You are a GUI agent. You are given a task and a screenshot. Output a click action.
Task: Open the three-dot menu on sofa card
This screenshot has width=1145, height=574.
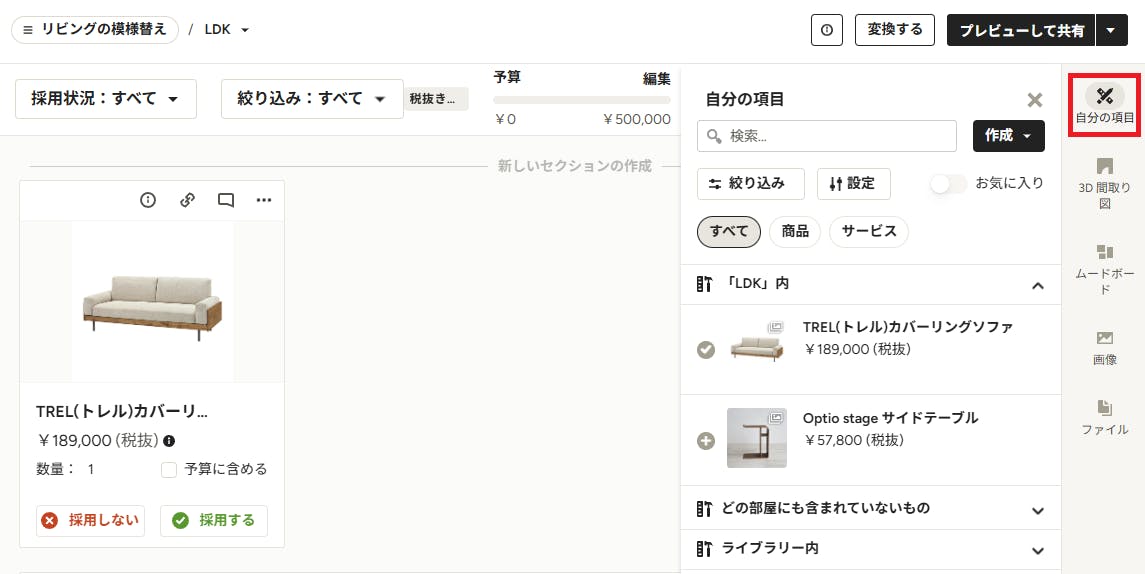[264, 200]
